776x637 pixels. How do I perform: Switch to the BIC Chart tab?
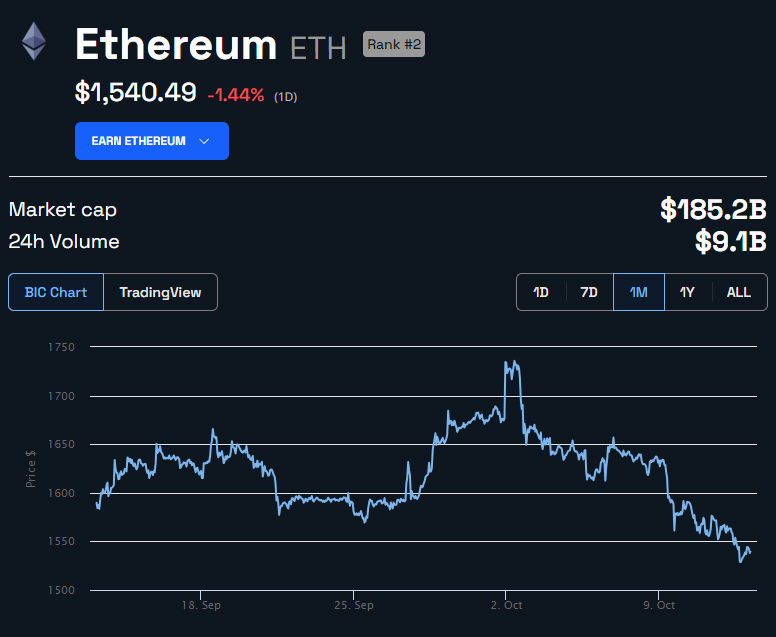click(x=56, y=292)
